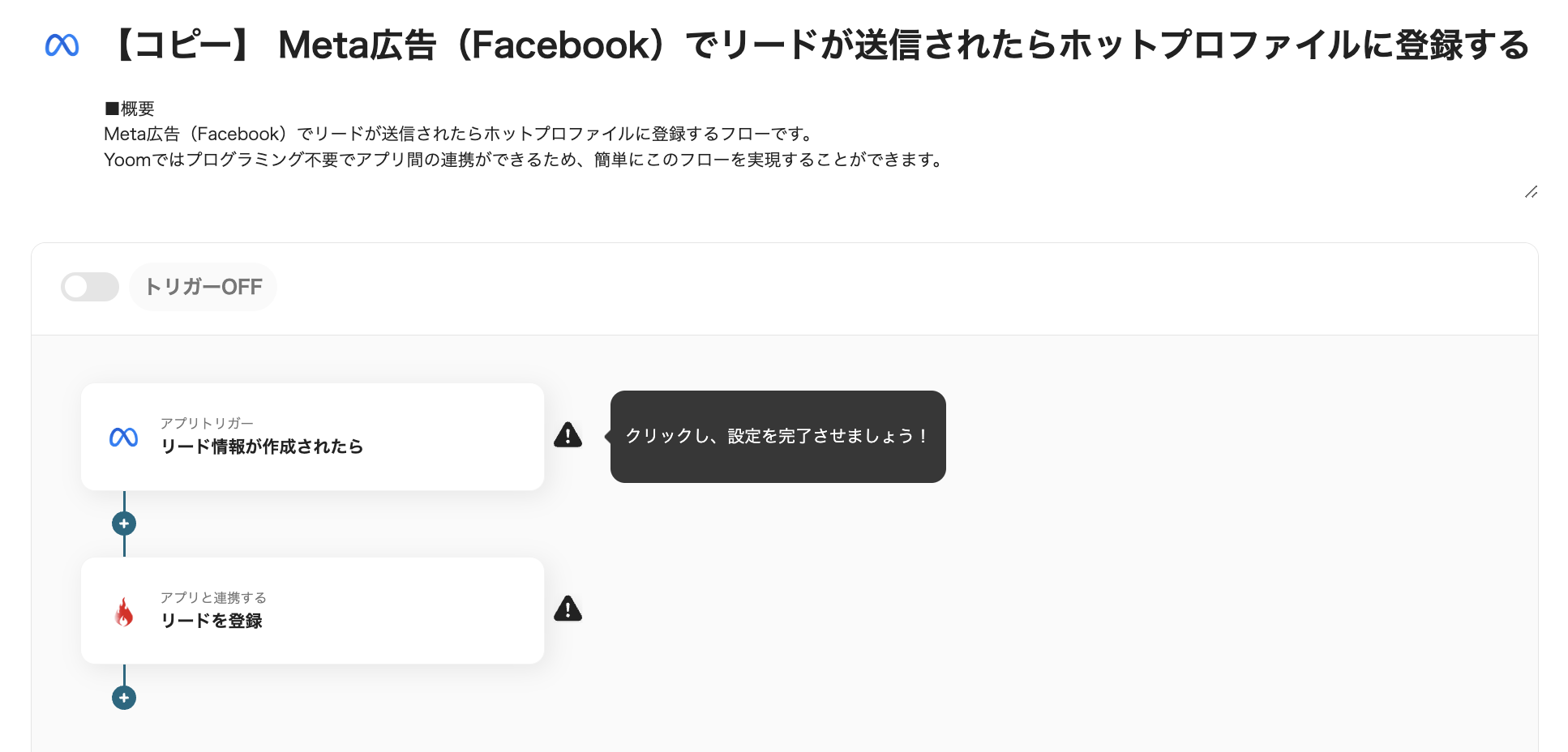Click the warning icon beside リードを登録

(568, 609)
